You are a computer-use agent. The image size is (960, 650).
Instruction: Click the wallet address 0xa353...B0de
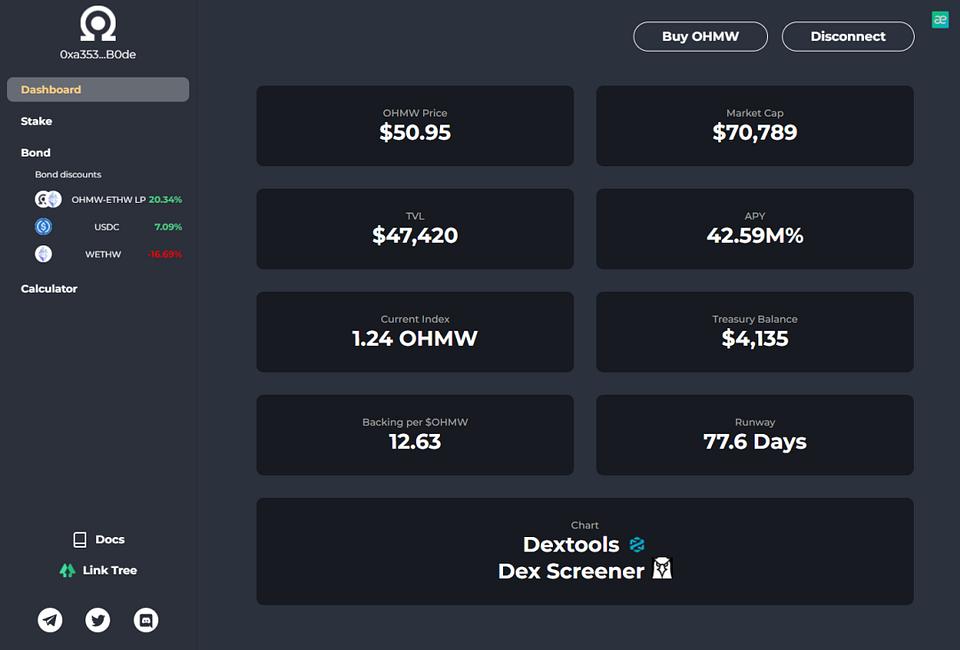pos(98,54)
